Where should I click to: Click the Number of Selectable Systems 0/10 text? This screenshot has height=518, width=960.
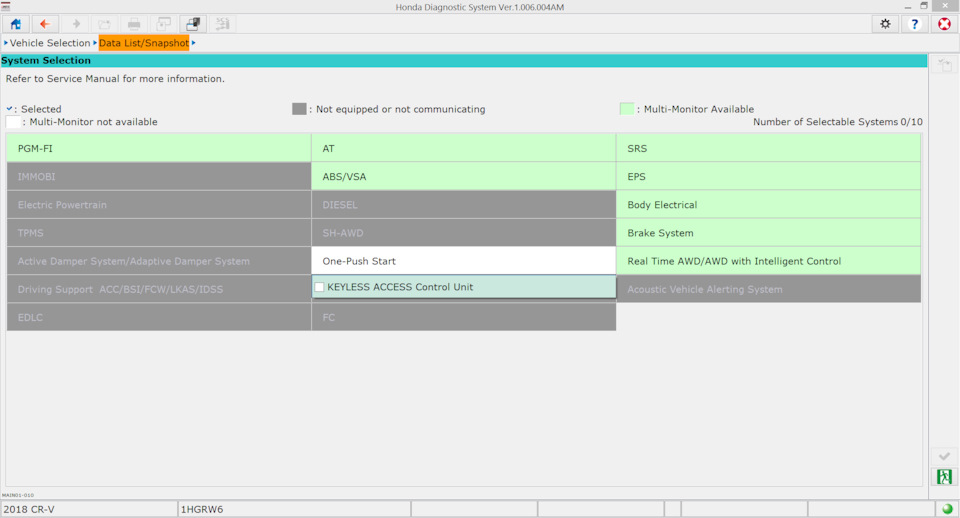pyautogui.click(x=838, y=122)
